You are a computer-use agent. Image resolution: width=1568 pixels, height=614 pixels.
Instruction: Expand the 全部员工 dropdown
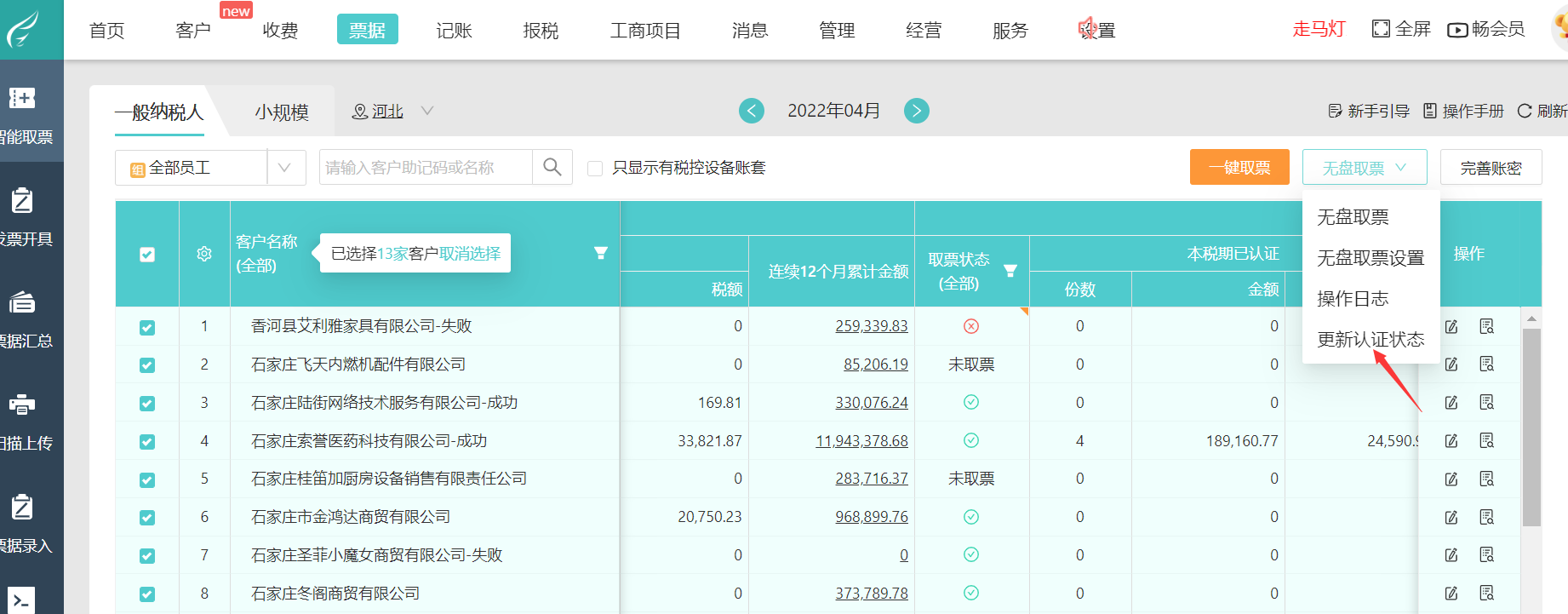click(x=285, y=168)
